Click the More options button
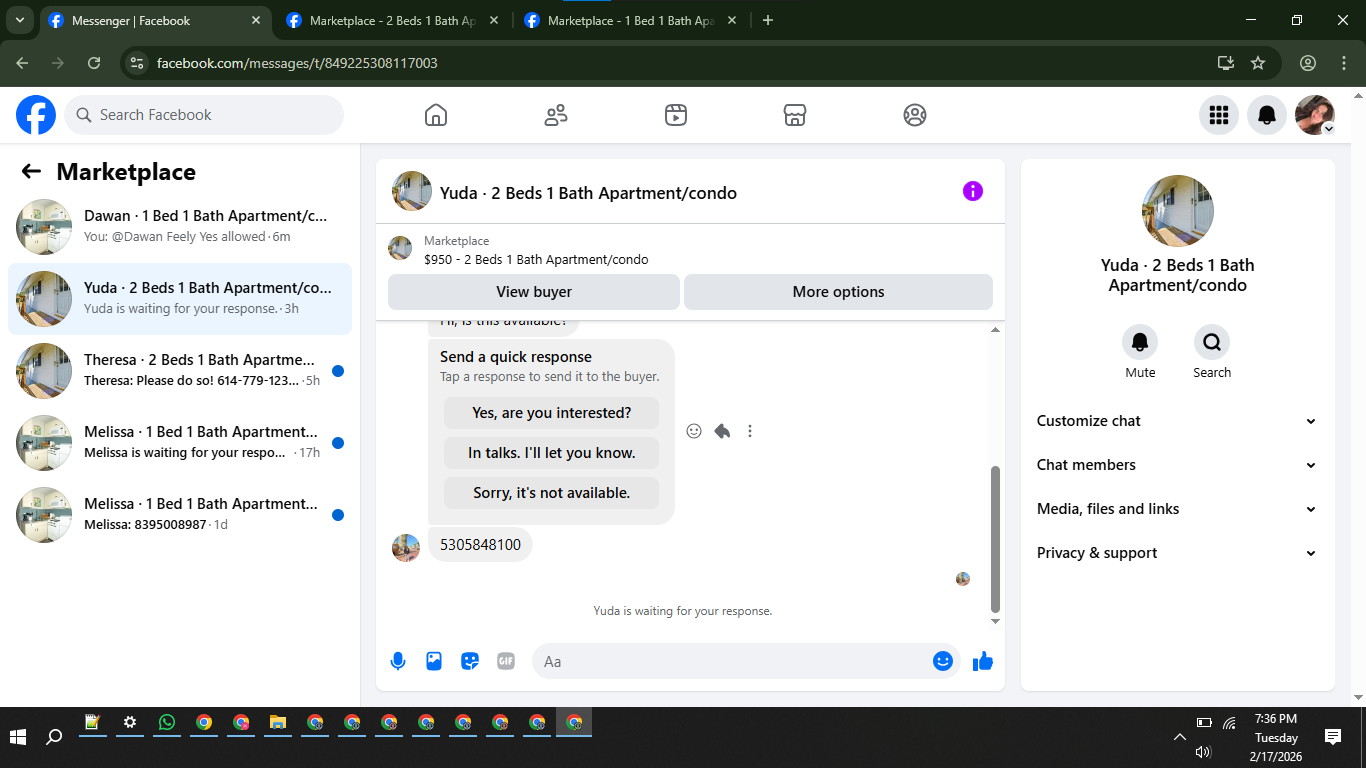This screenshot has height=768, width=1366. coord(838,292)
